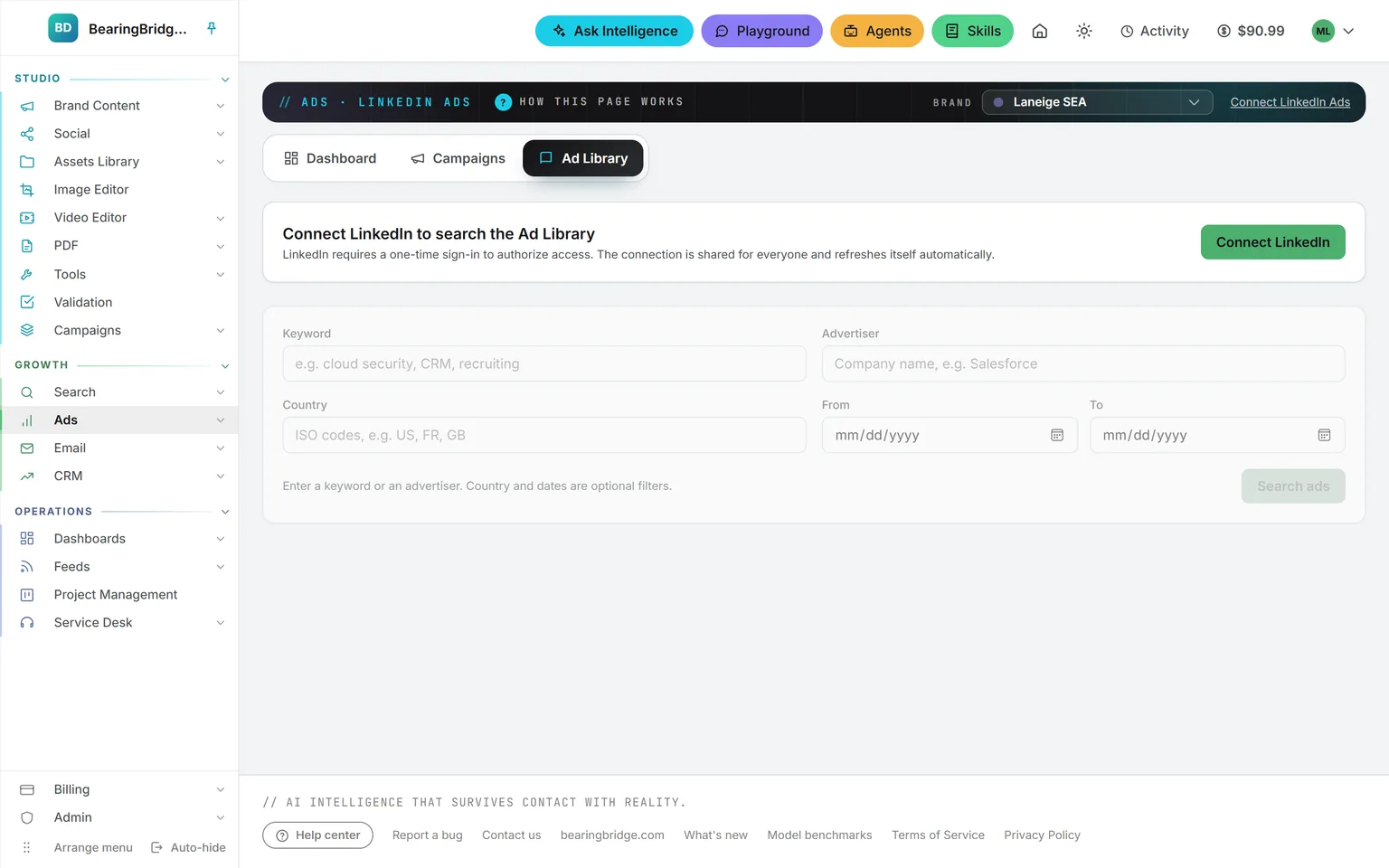Click the Country ISO codes field
The image size is (1389, 868).
[544, 435]
